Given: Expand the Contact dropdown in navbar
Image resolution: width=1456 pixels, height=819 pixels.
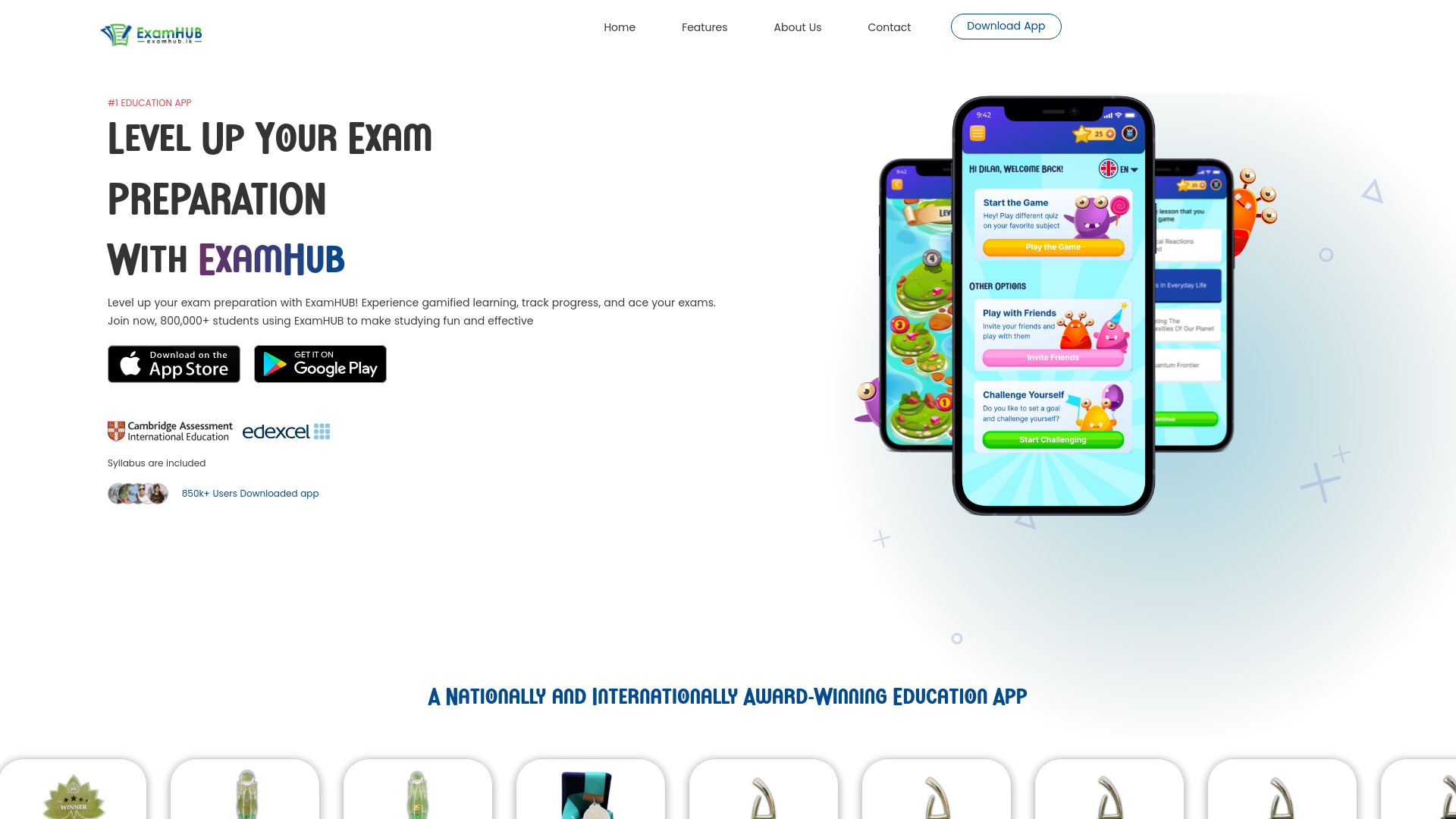Looking at the screenshot, I should coord(889,27).
